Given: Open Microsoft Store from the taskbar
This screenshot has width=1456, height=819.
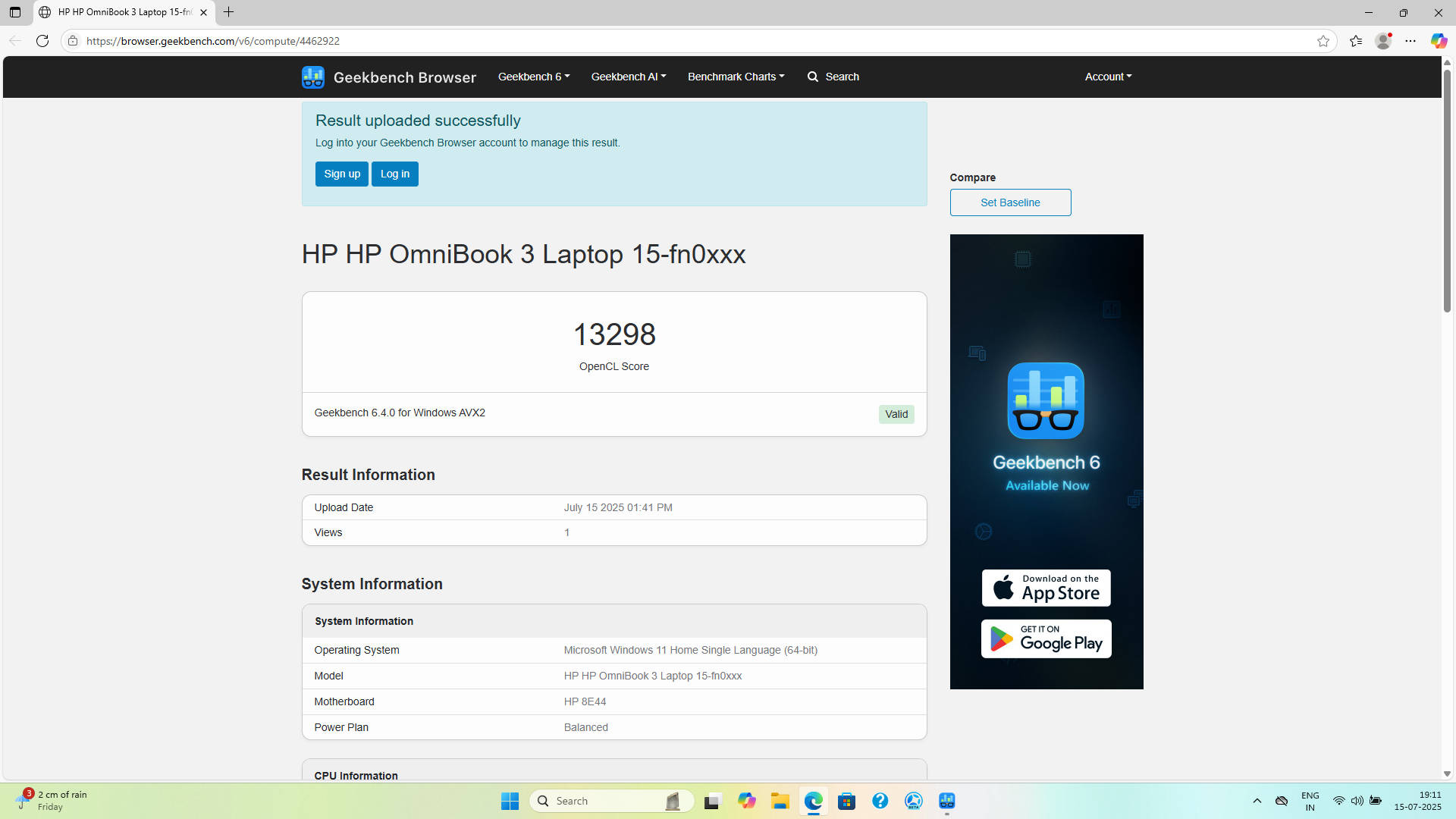Looking at the screenshot, I should pyautogui.click(x=846, y=801).
